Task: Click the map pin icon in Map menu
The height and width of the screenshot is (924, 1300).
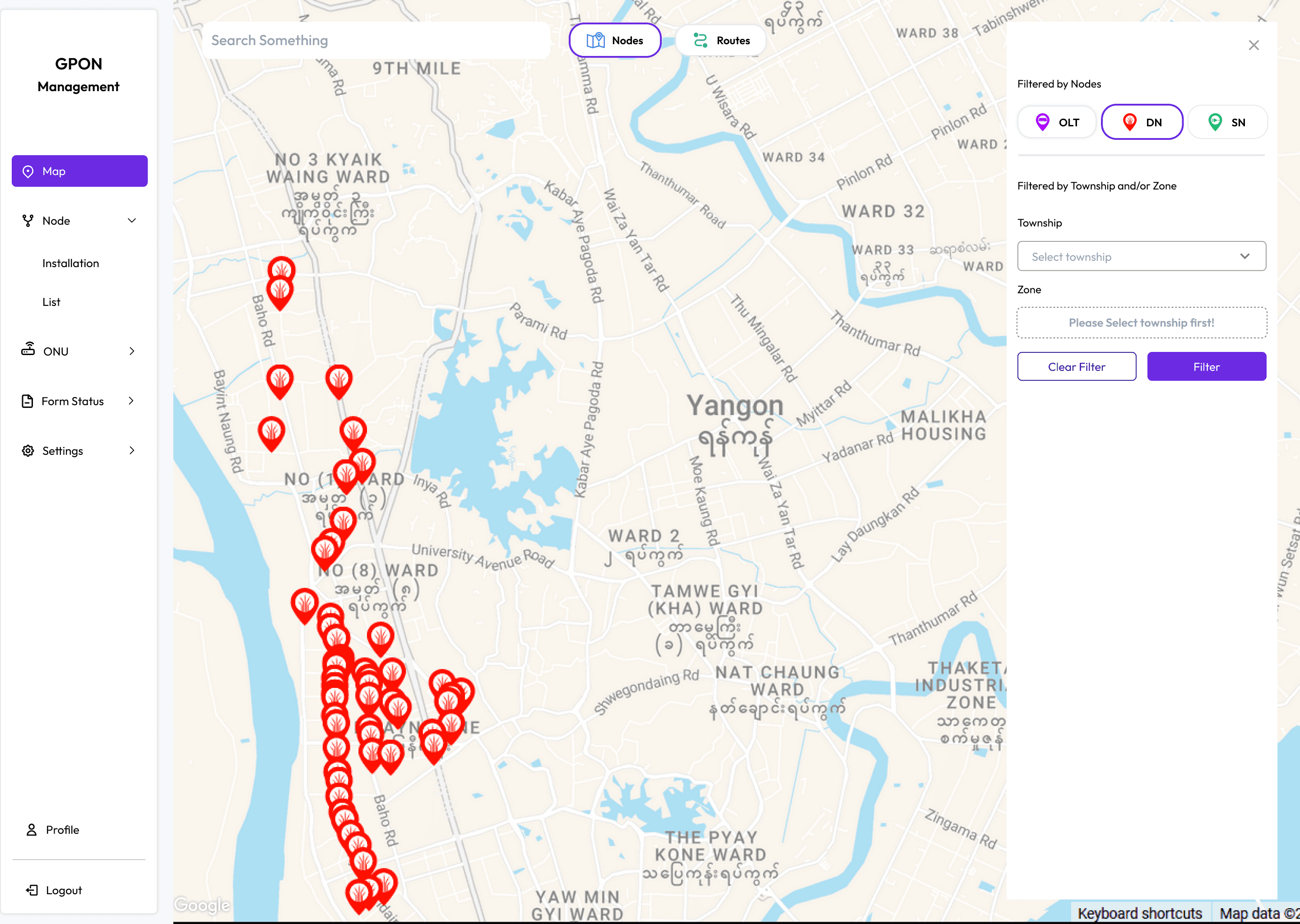Action: [28, 171]
